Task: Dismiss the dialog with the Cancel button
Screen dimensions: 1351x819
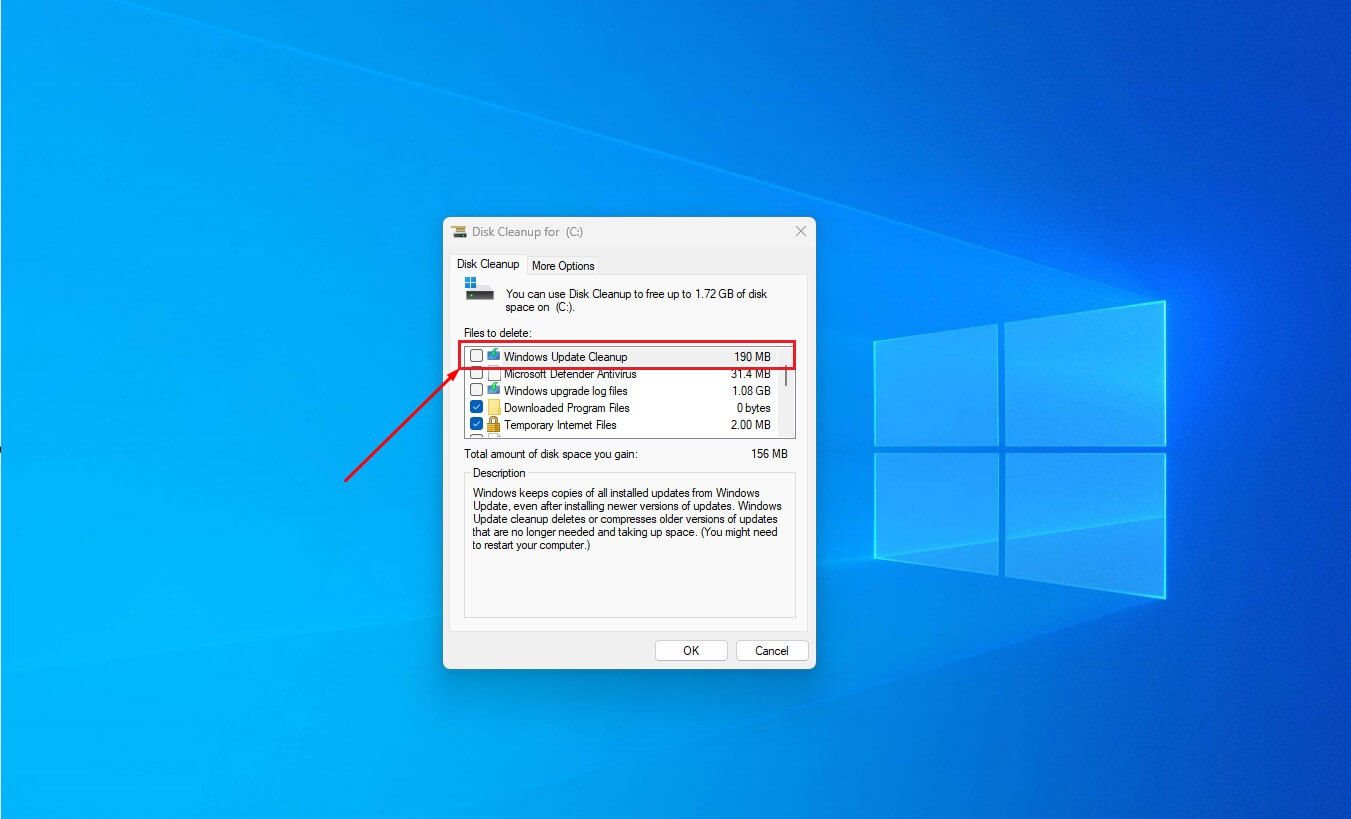Action: (772, 650)
